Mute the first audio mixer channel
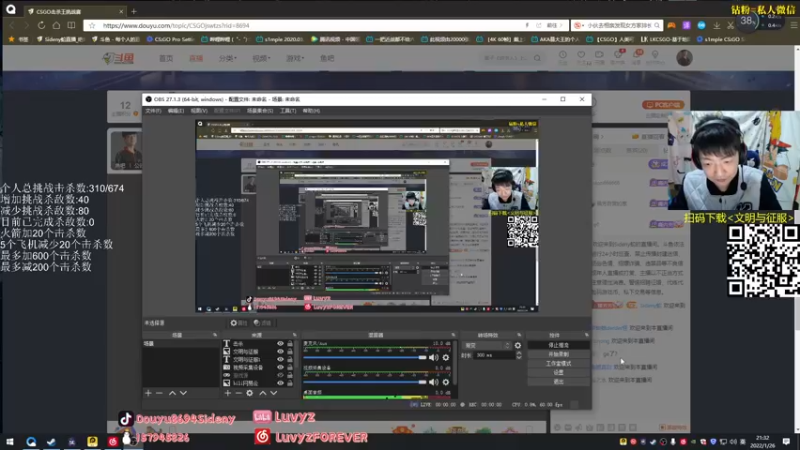The width and height of the screenshot is (800, 450). (434, 358)
